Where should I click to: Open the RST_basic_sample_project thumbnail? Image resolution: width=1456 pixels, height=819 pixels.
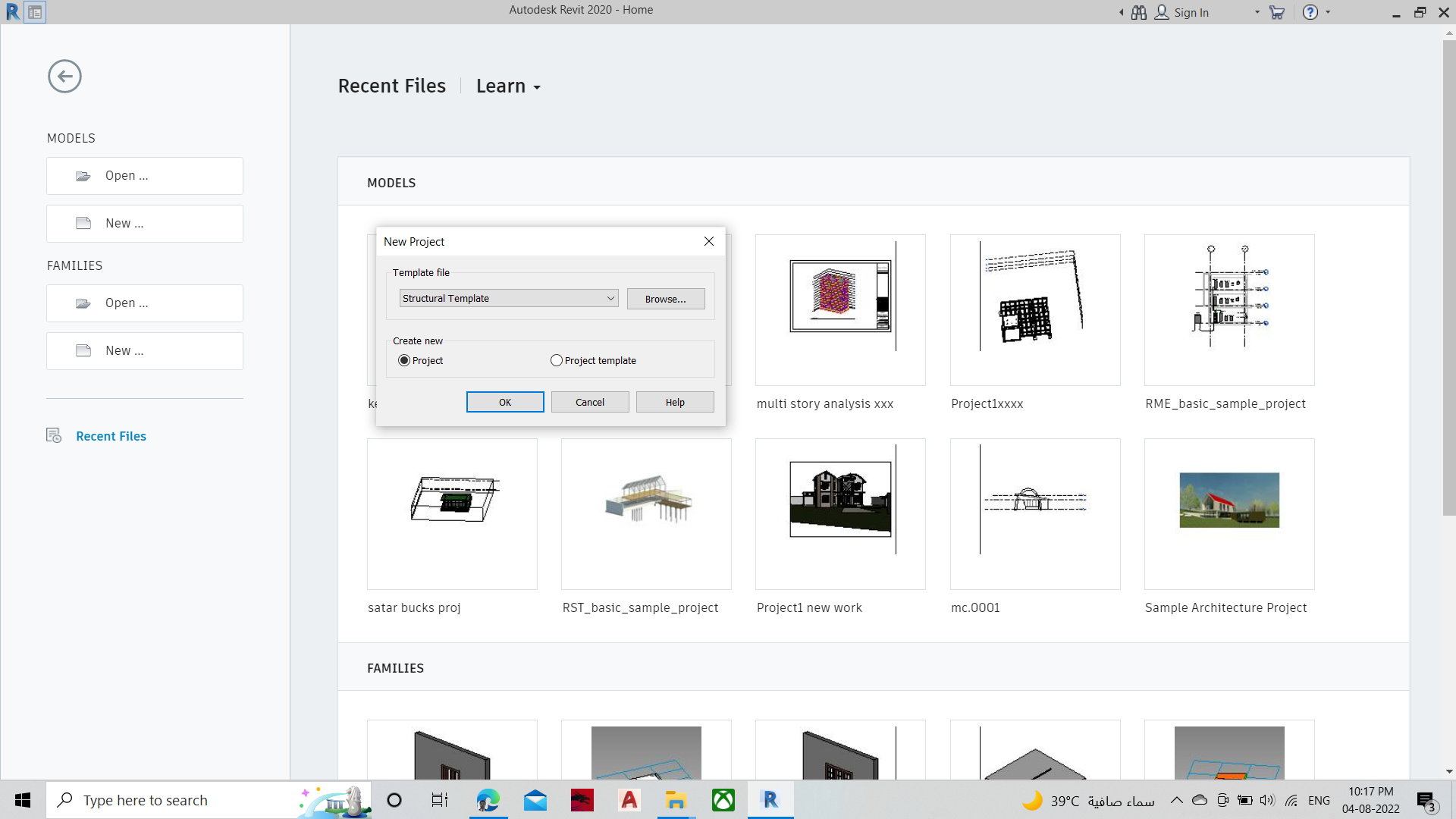point(646,514)
